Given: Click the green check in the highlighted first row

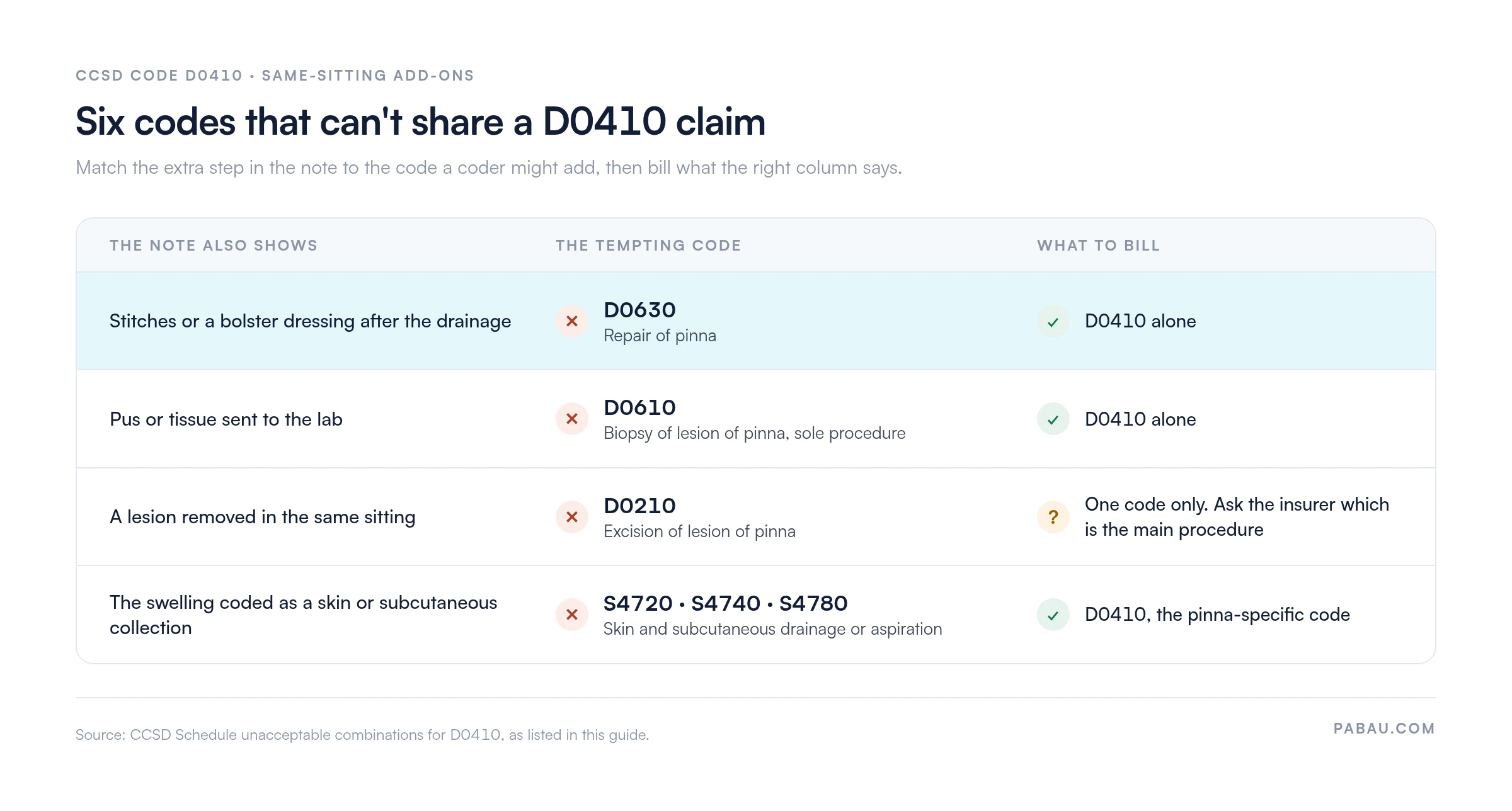Looking at the screenshot, I should click(x=1053, y=321).
